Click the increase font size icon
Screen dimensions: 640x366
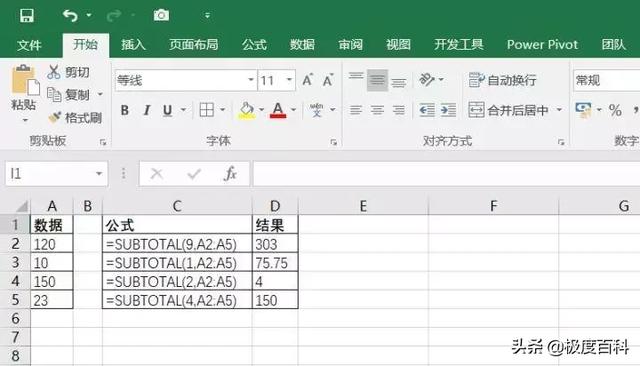tap(308, 80)
